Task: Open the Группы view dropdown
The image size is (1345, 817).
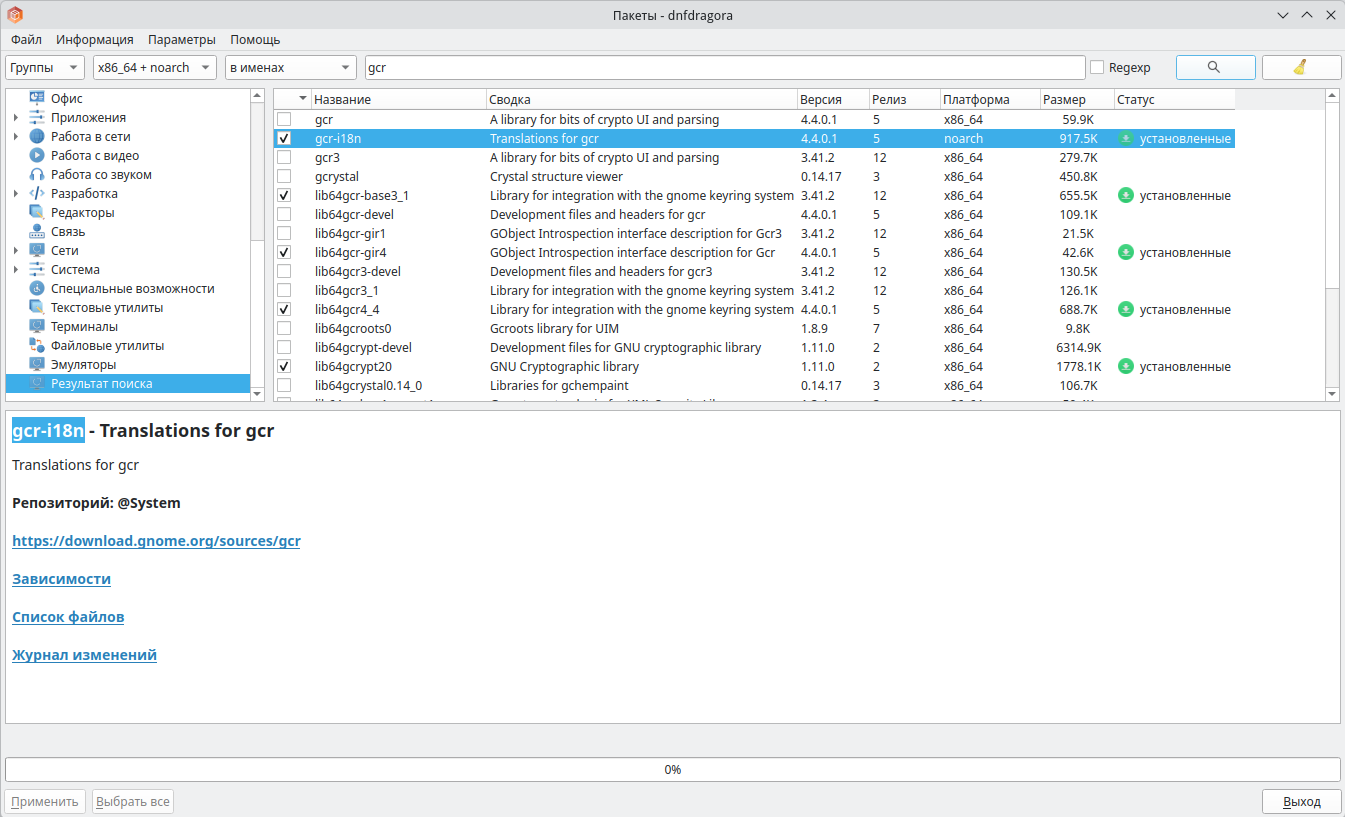Action: click(x=45, y=68)
